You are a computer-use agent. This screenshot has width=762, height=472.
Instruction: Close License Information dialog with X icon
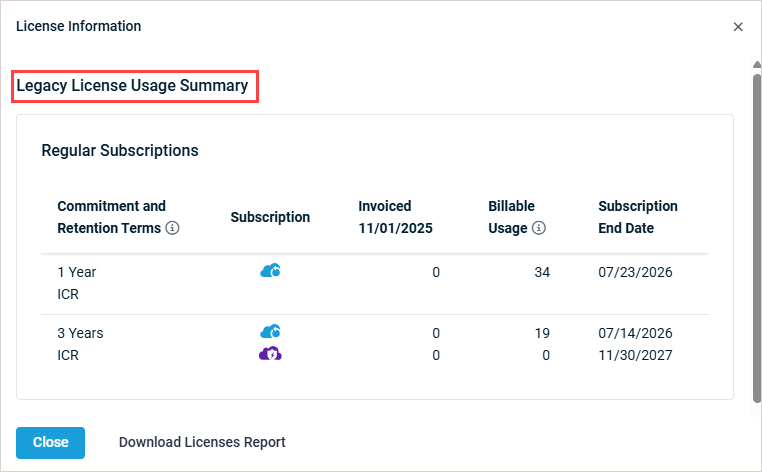point(738,27)
